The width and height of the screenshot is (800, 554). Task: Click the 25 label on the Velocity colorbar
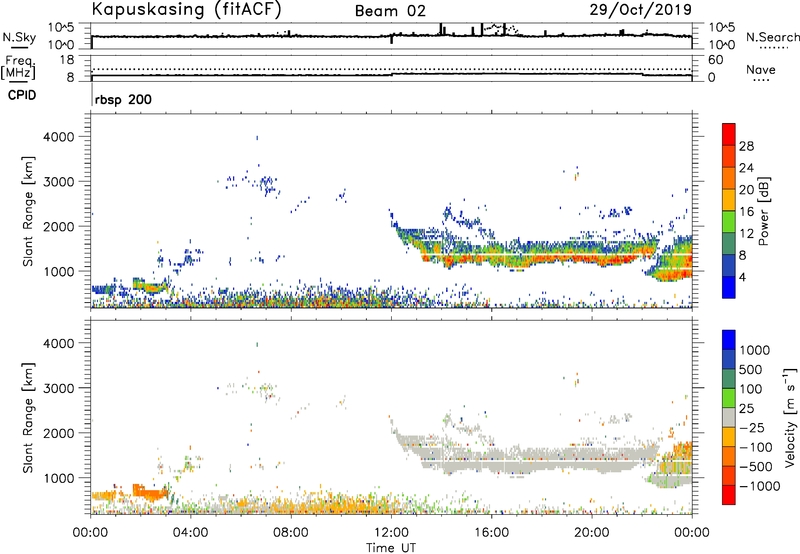746,408
